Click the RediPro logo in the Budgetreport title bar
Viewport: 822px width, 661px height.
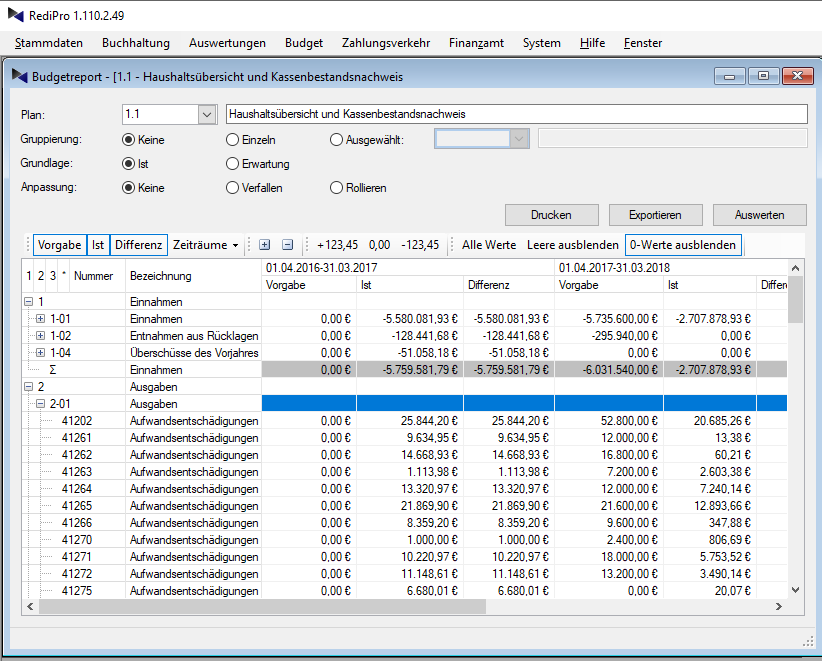19,76
